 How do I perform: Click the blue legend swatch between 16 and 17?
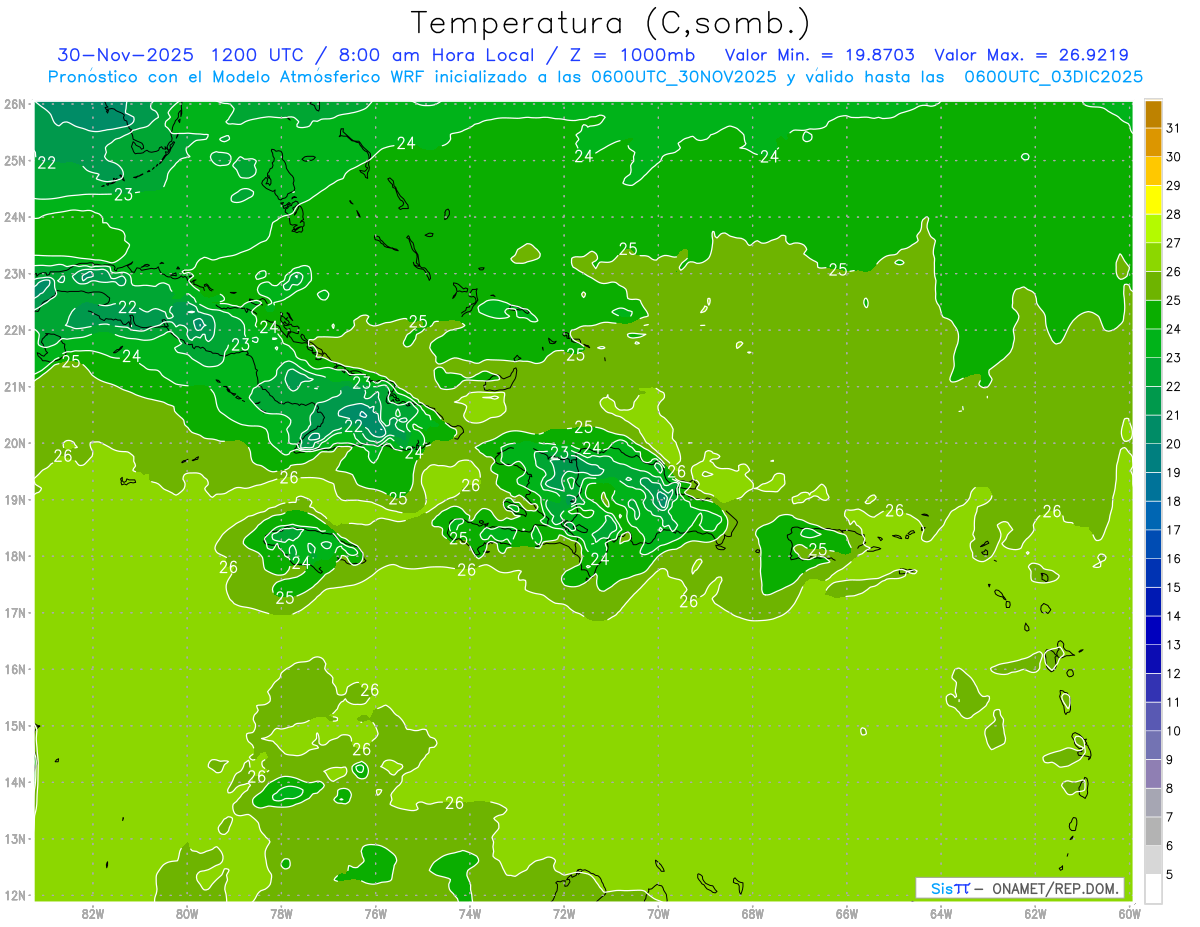pos(1153,545)
